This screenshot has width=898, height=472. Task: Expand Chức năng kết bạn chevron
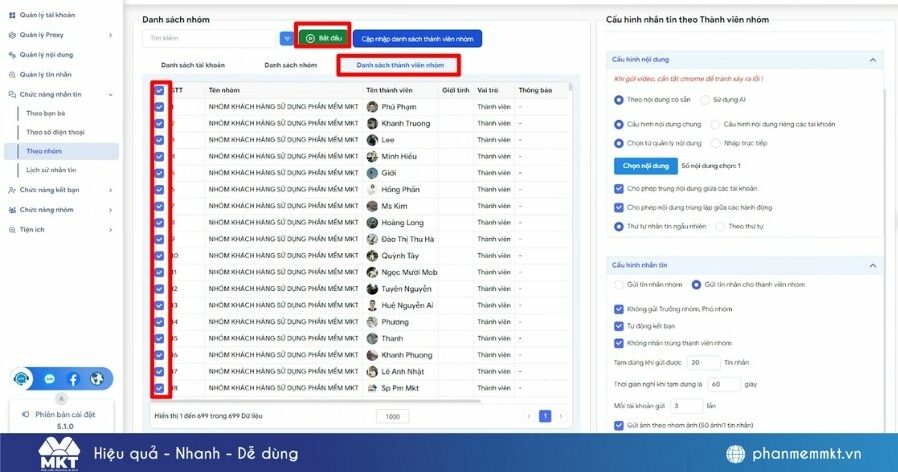111,190
